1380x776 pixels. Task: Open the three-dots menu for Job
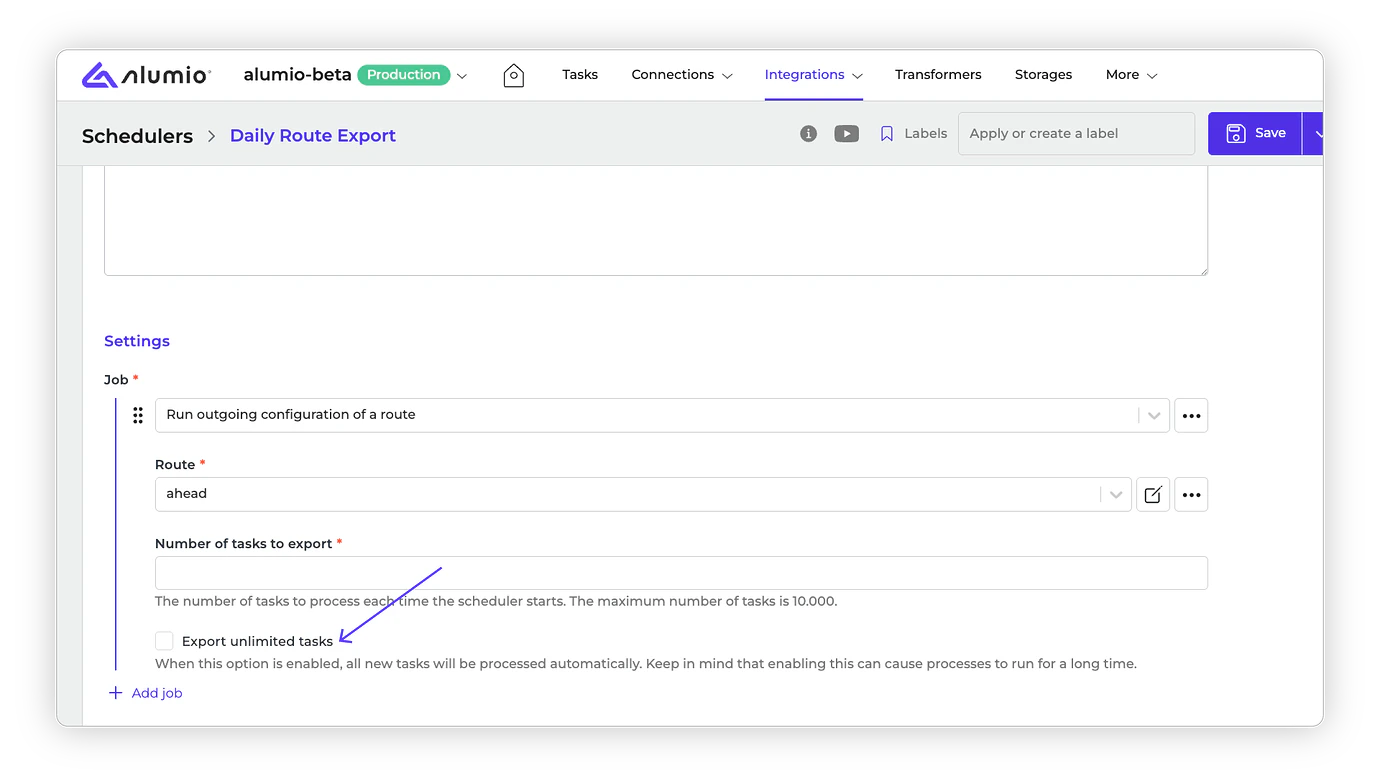[x=1191, y=415]
